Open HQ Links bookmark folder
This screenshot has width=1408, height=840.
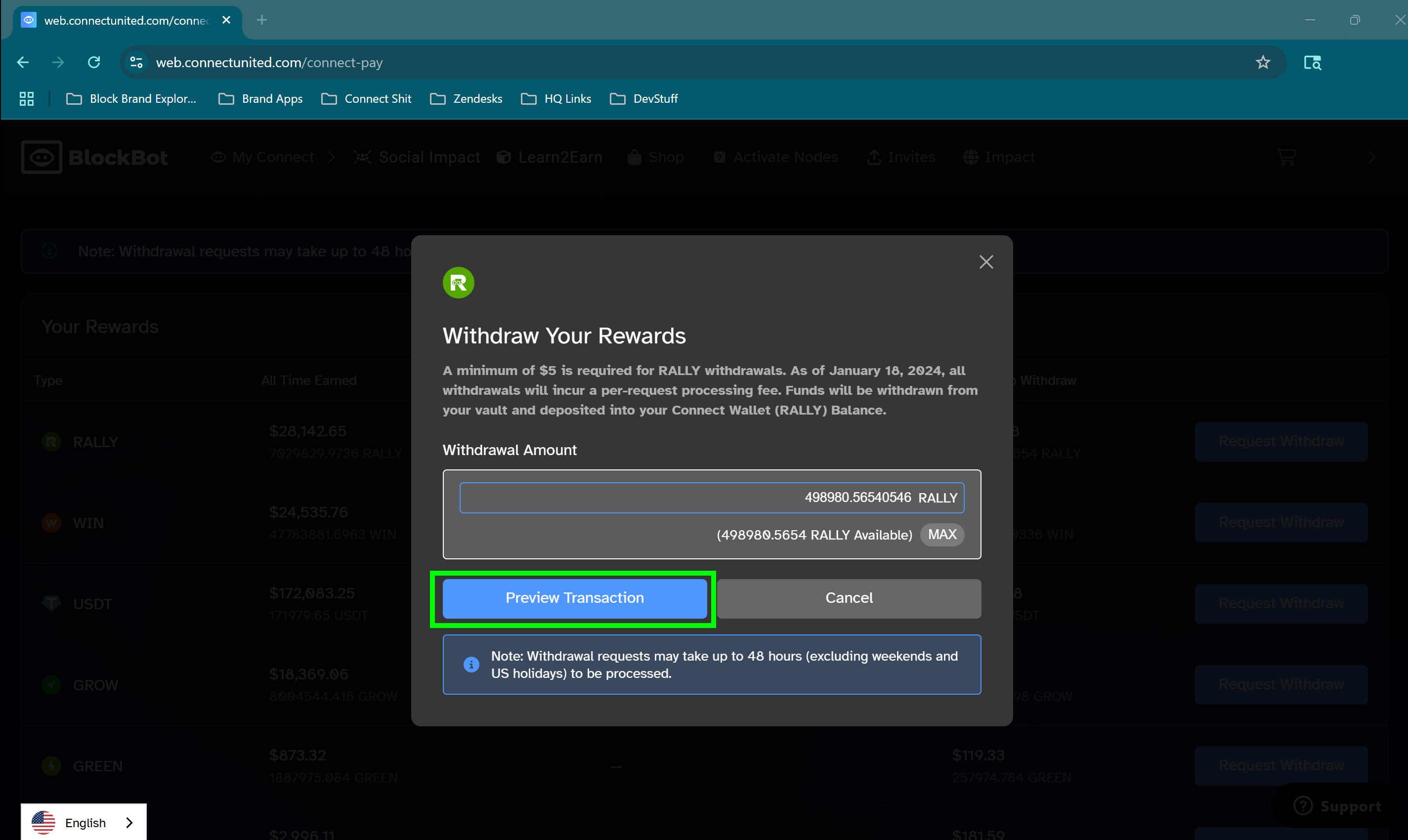[x=556, y=98]
